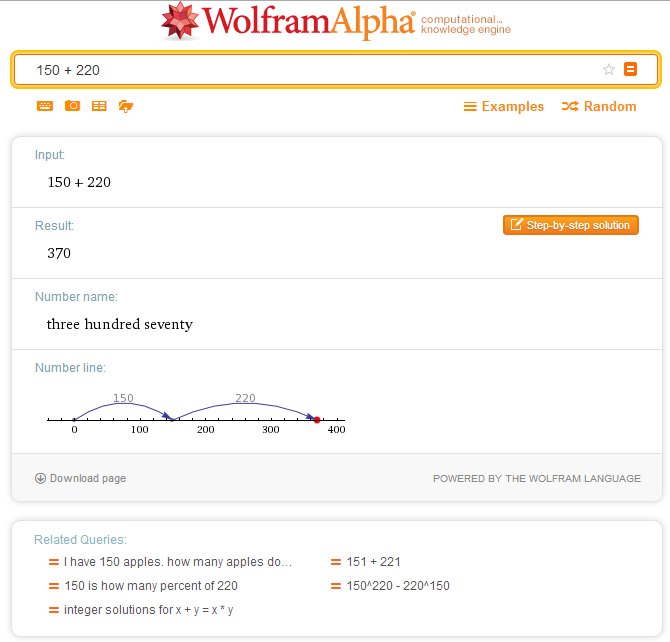
Task: Click the Step-by-step solution button
Action: (x=570, y=225)
